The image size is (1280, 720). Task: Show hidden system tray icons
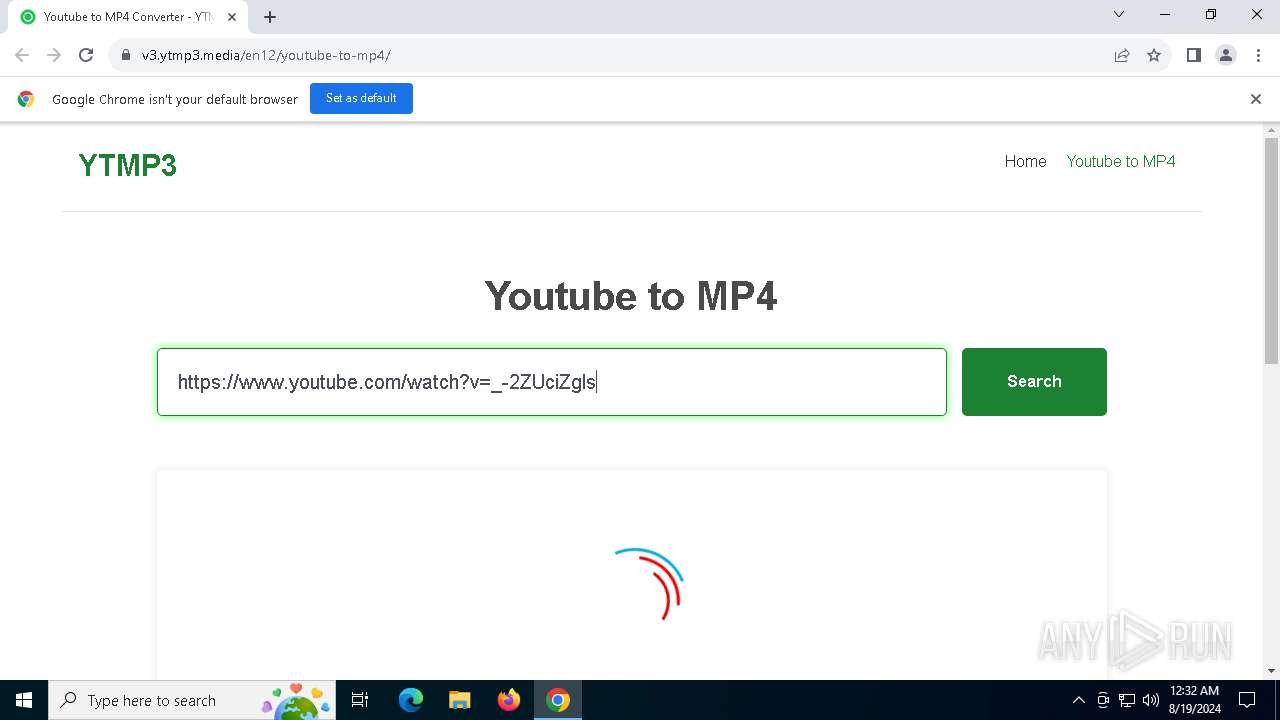pyautogui.click(x=1078, y=700)
